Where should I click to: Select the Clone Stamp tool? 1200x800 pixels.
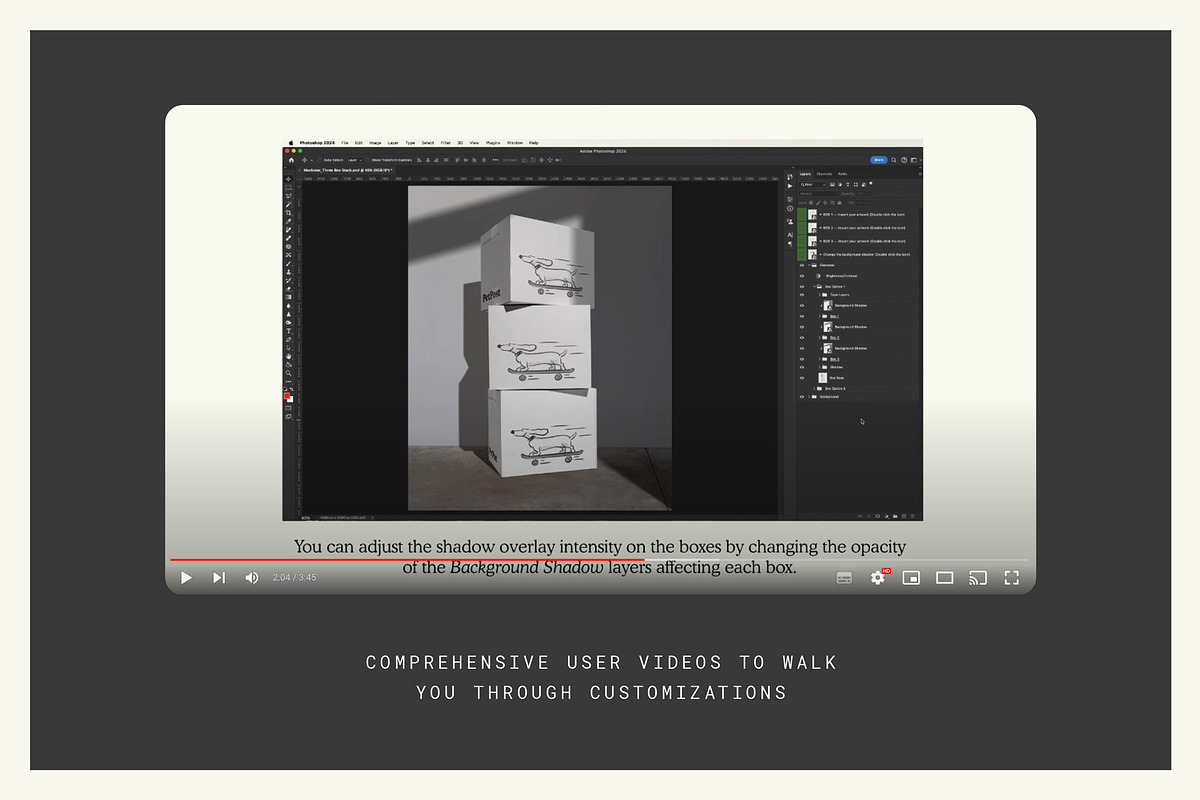pyautogui.click(x=288, y=272)
